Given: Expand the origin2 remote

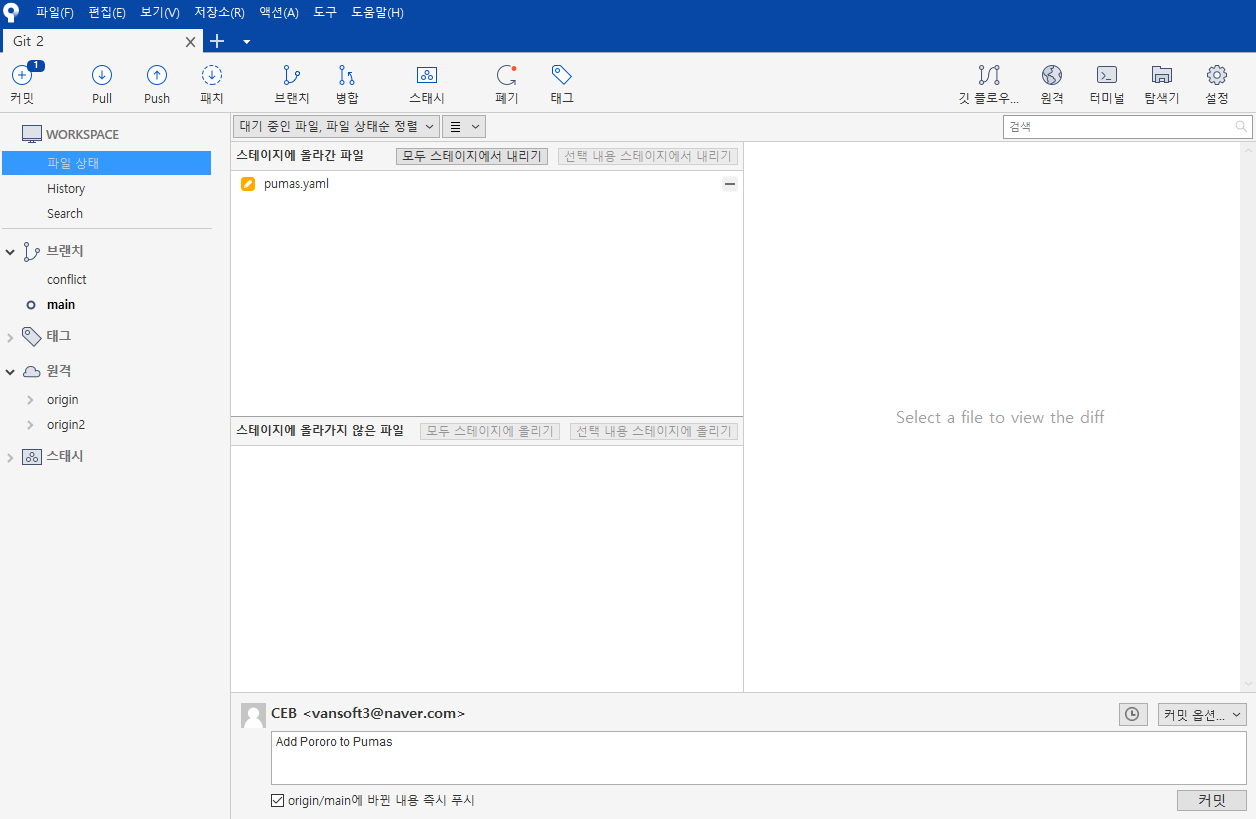Looking at the screenshot, I should [31, 425].
